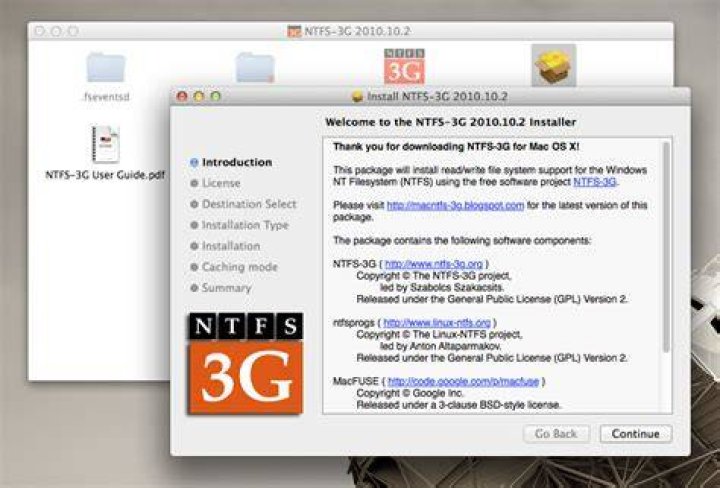The height and width of the screenshot is (488, 720).
Task: Select the NTFS-3G orange icon in Finder window
Action: click(404, 66)
